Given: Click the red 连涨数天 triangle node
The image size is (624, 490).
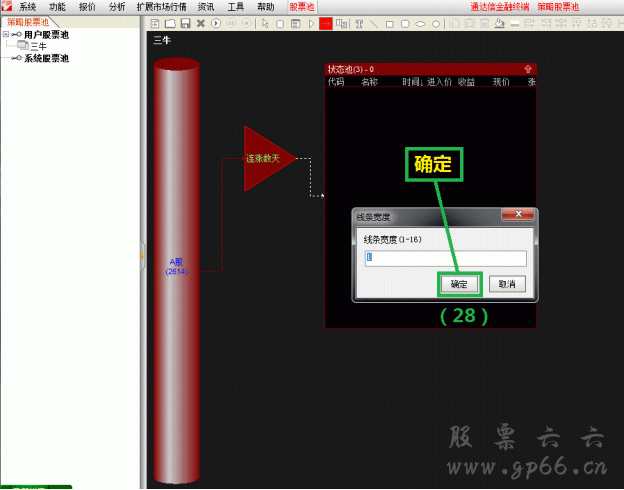Looking at the screenshot, I should (x=267, y=158).
